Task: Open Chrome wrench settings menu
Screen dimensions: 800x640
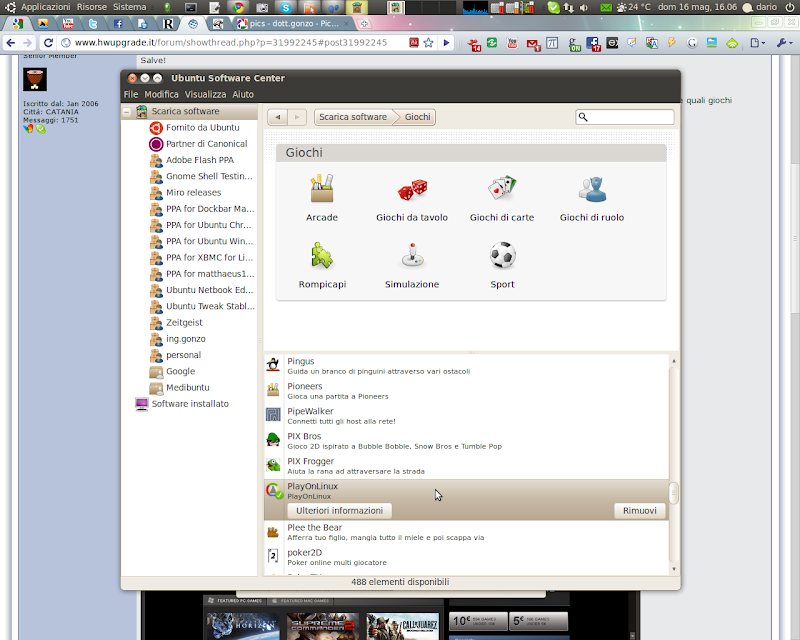Action: [x=785, y=43]
